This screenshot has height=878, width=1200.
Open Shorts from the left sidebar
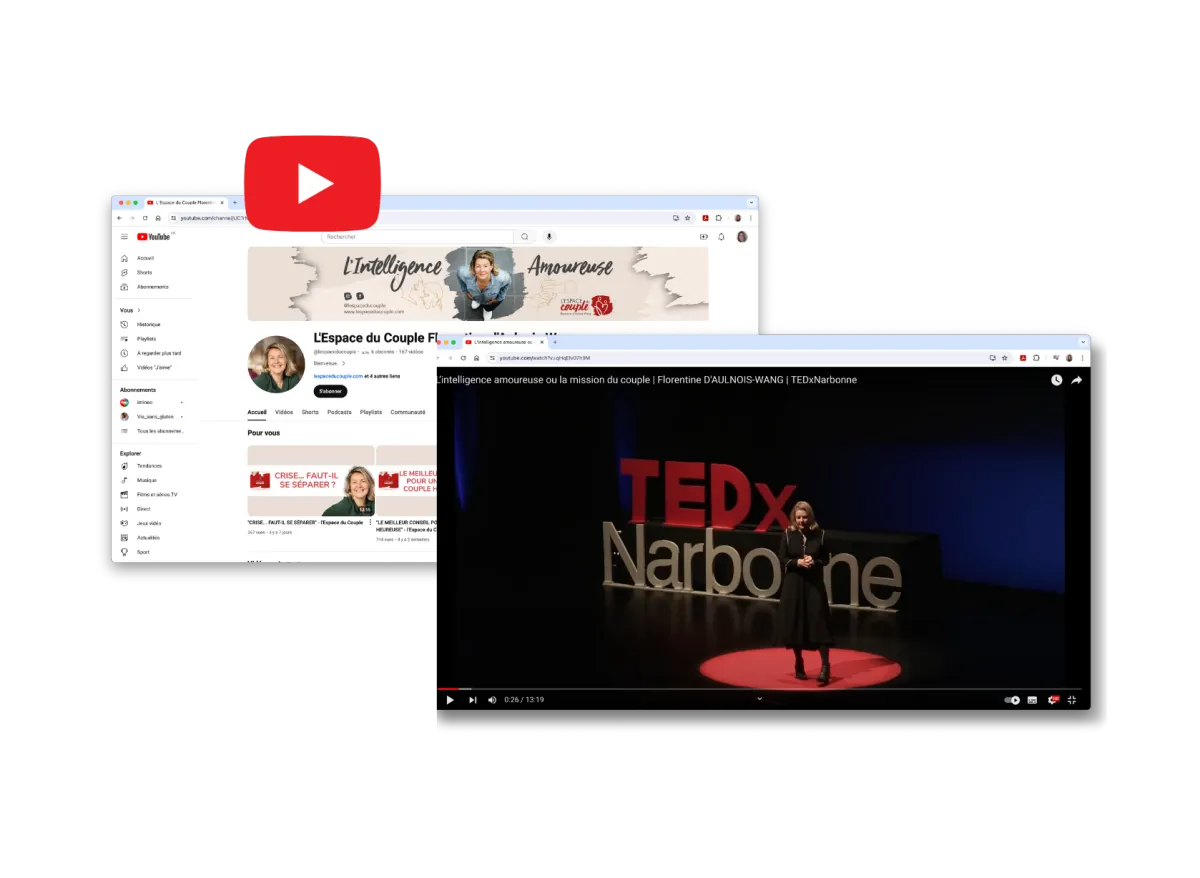145,272
